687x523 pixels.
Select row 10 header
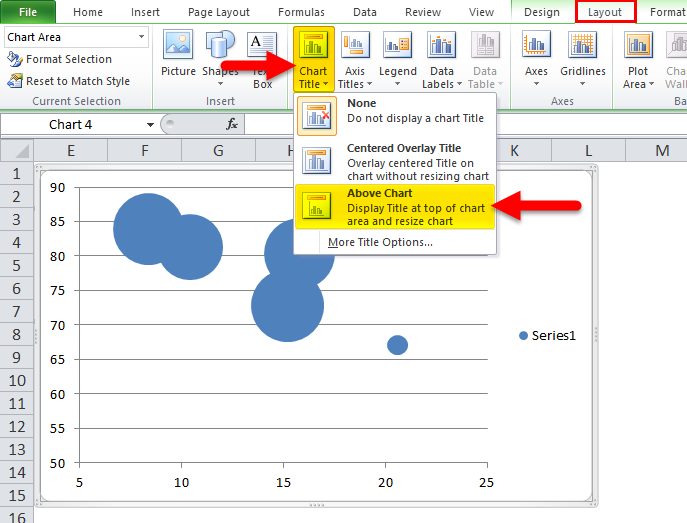17,381
